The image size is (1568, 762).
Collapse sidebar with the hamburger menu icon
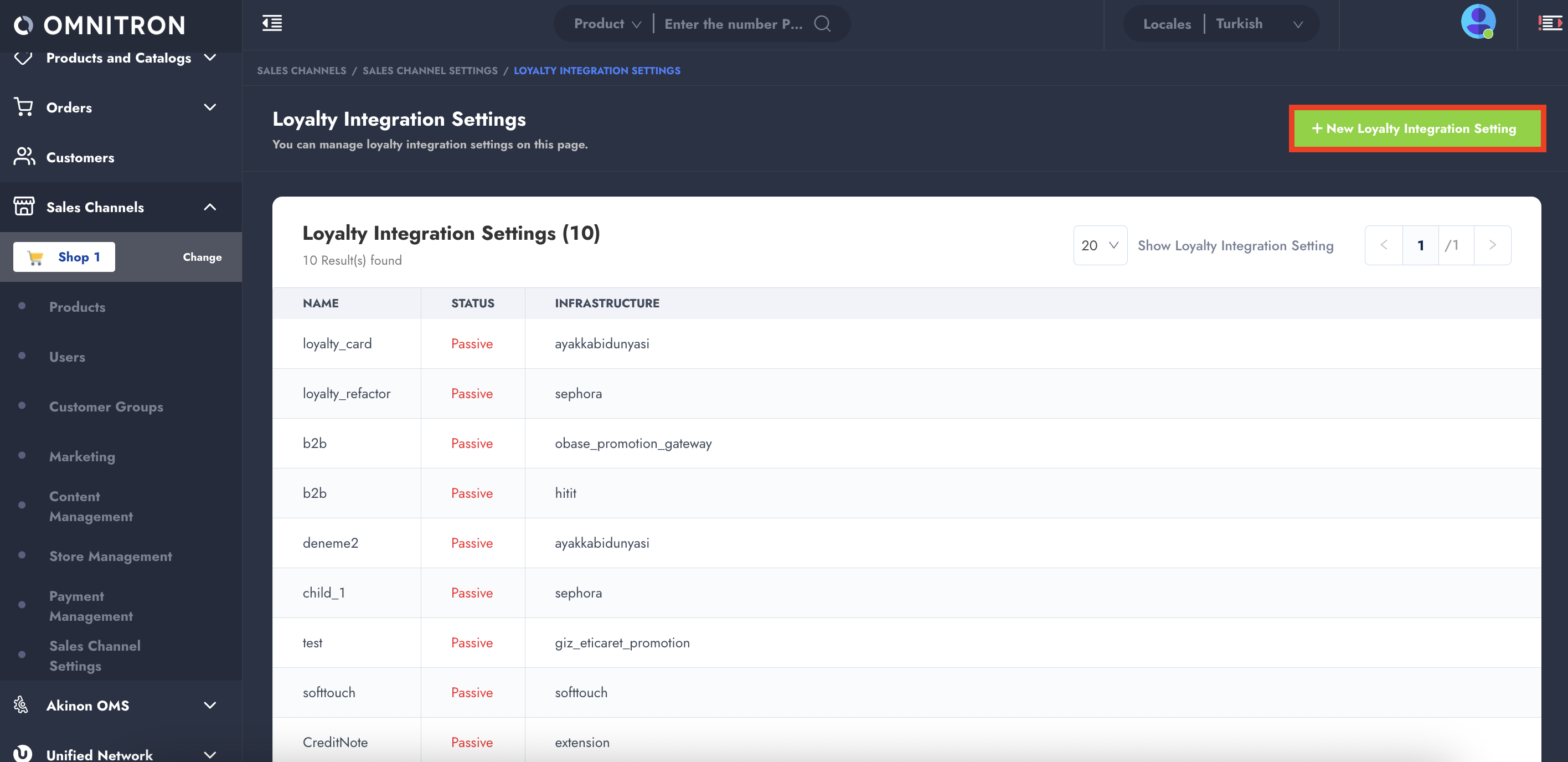(x=271, y=23)
